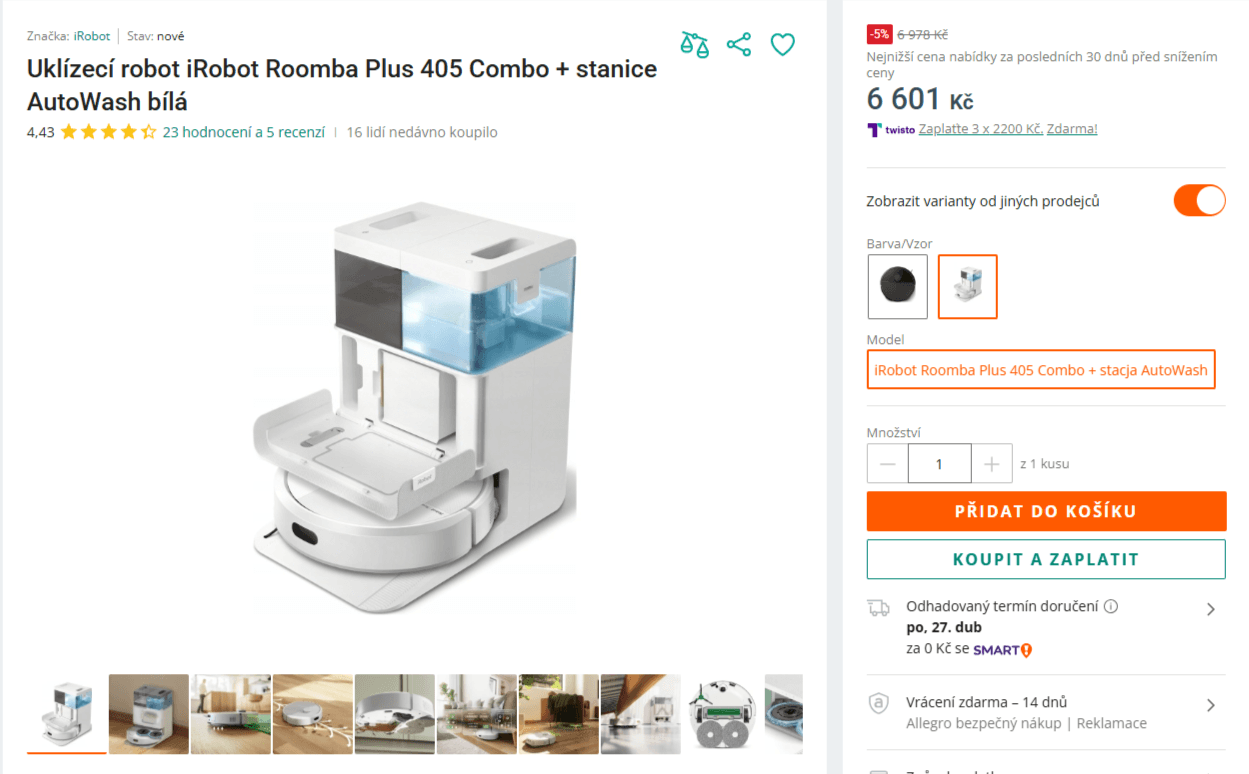Click the iRobot brand link

click(91, 35)
